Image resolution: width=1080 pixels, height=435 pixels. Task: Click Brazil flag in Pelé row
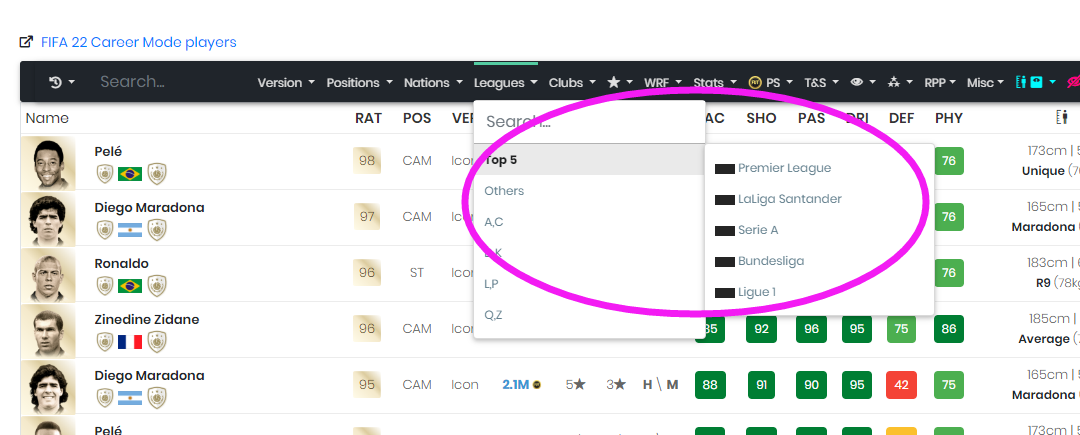point(129,173)
